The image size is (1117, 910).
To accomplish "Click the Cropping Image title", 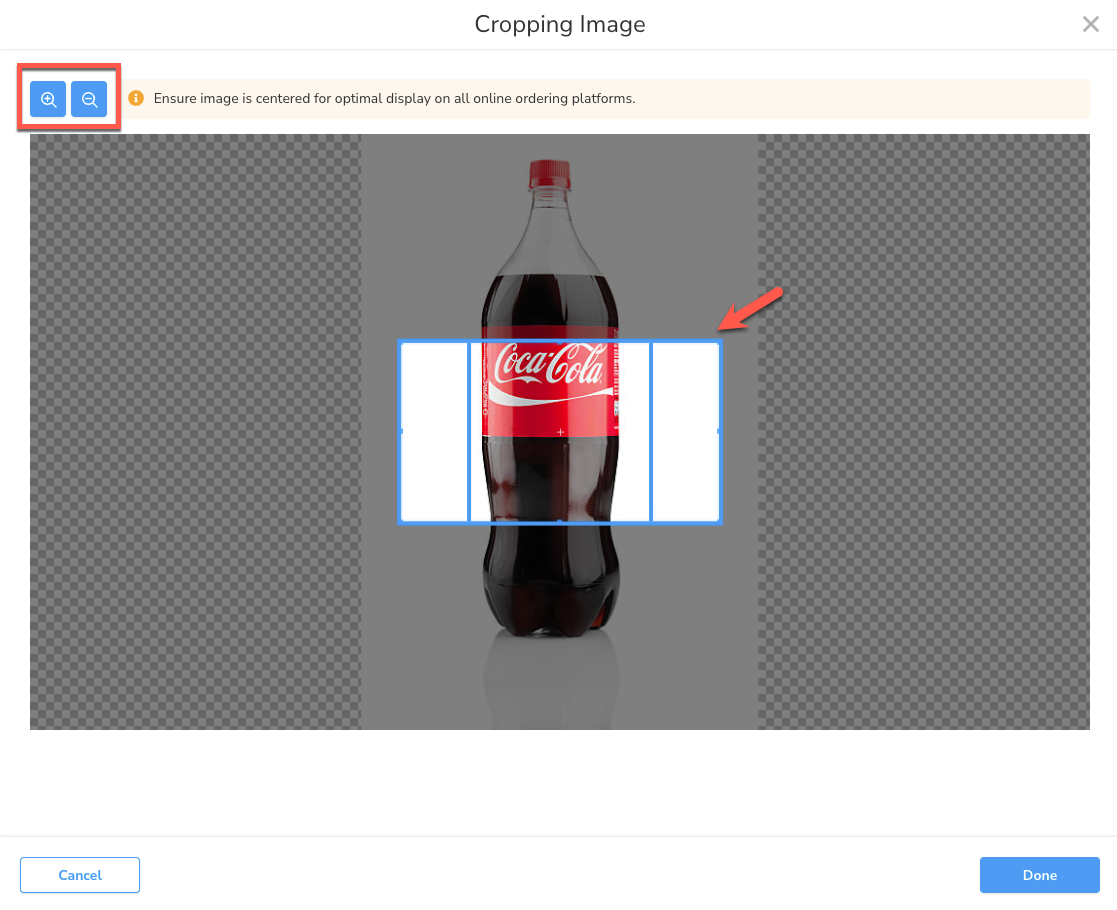I will pyautogui.click(x=560, y=24).
